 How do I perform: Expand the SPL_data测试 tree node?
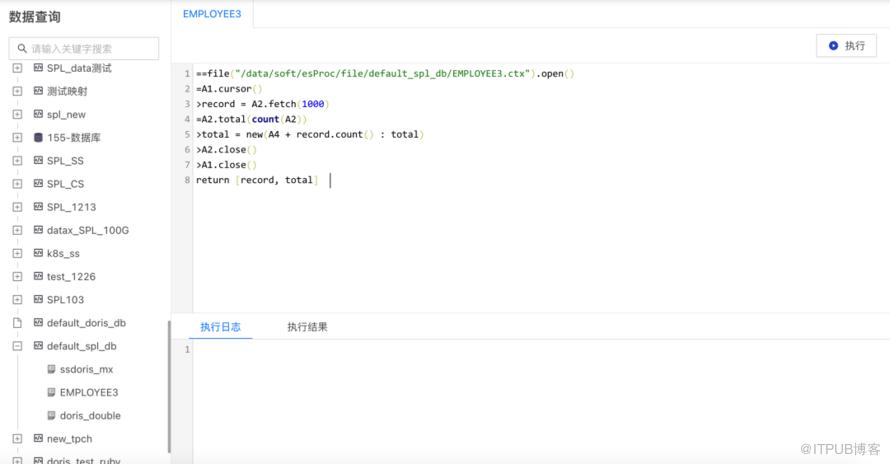17,68
